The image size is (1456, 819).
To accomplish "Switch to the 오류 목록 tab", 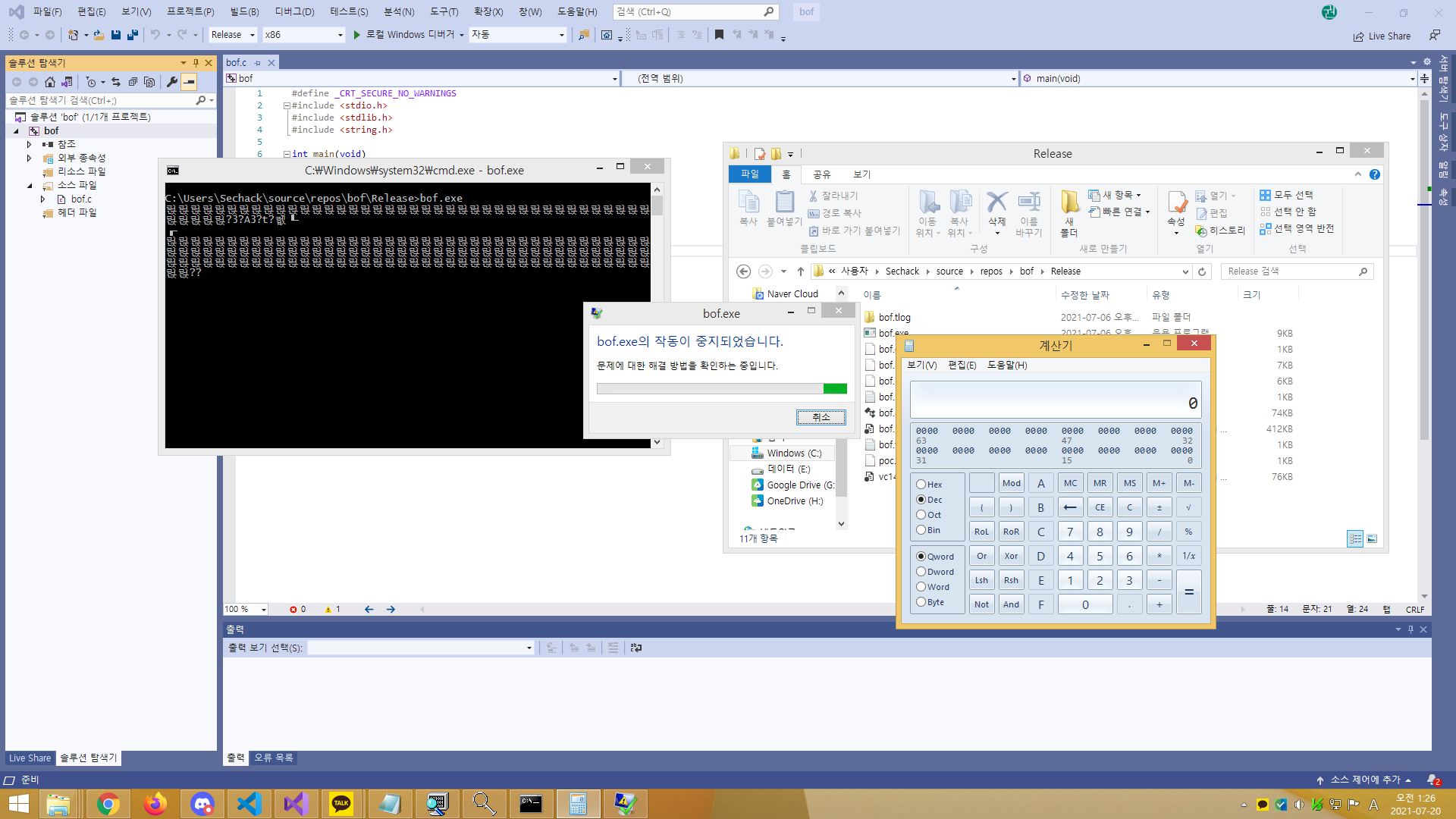I will click(274, 758).
